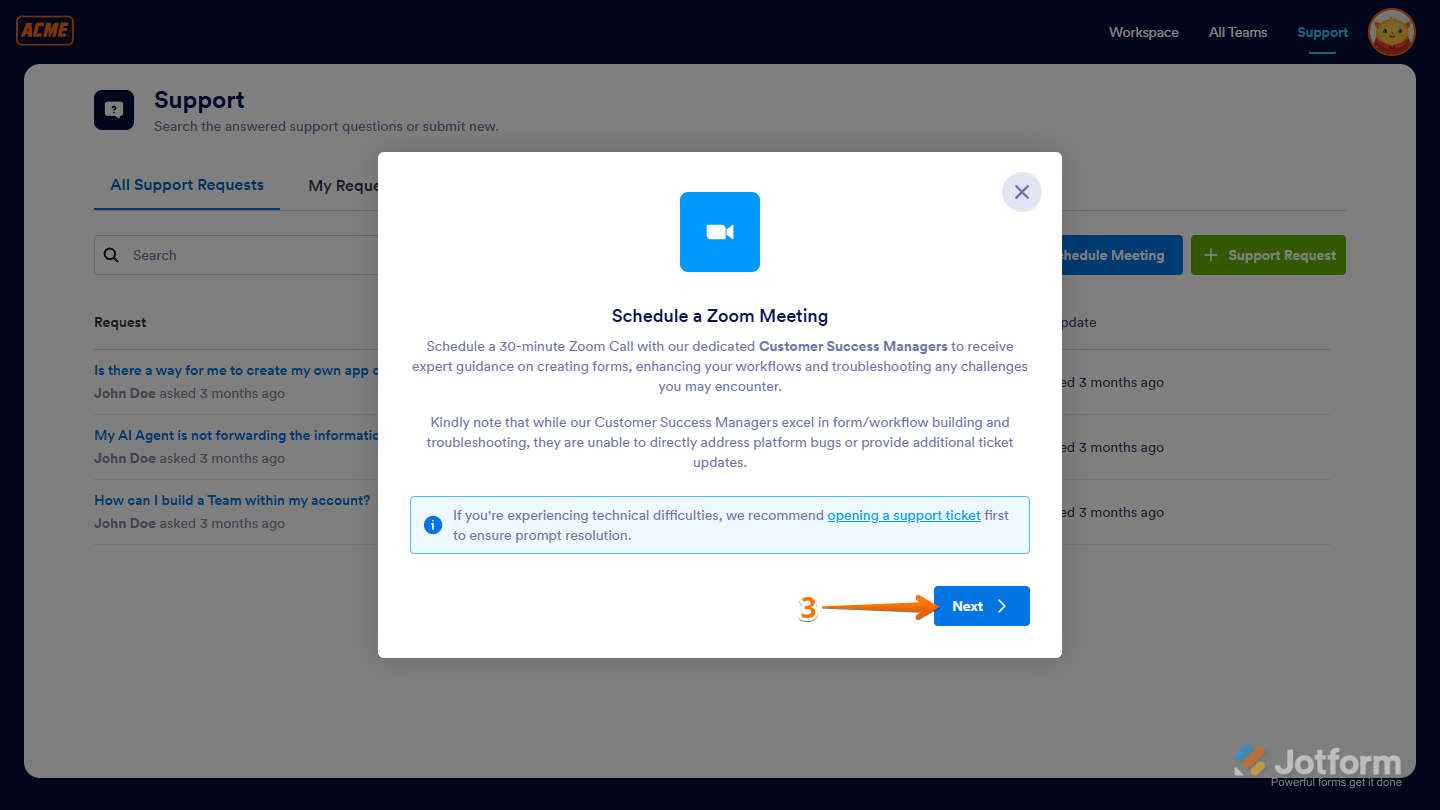Click the blue Zoom video camera icon
Viewport: 1440px width, 810px height.
click(x=719, y=231)
